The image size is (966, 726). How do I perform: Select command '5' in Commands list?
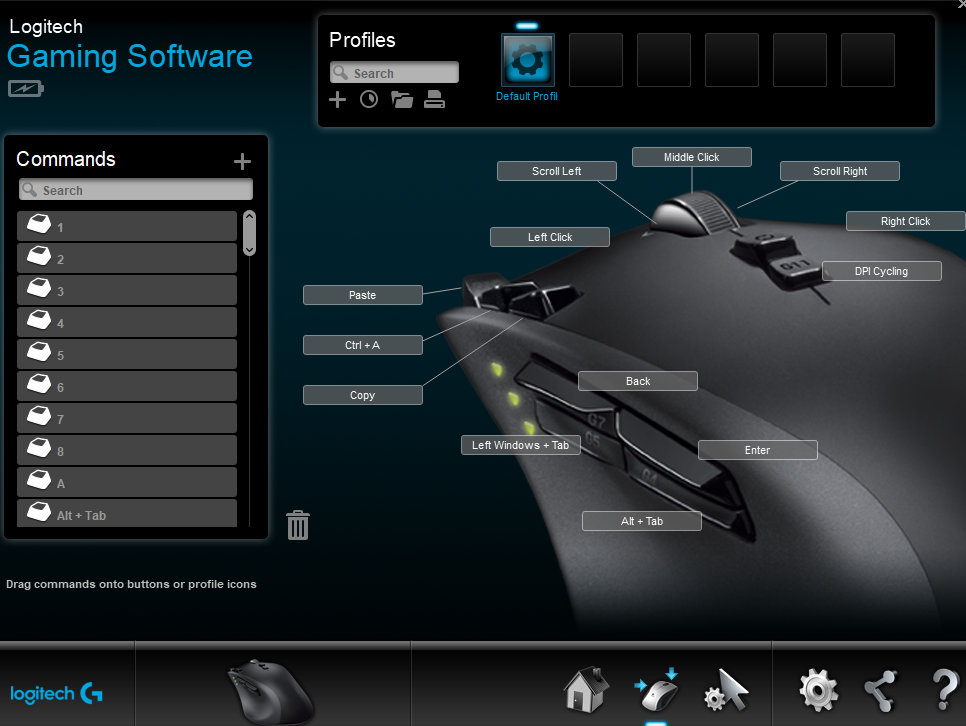[127, 354]
